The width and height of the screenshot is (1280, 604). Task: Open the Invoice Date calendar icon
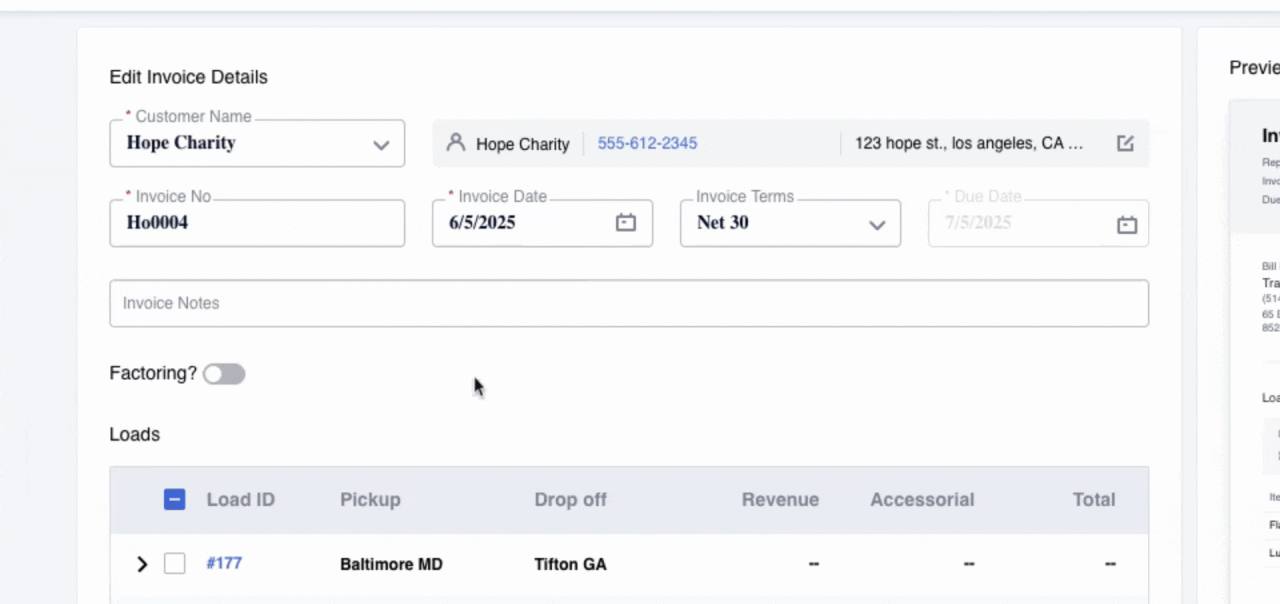(626, 223)
